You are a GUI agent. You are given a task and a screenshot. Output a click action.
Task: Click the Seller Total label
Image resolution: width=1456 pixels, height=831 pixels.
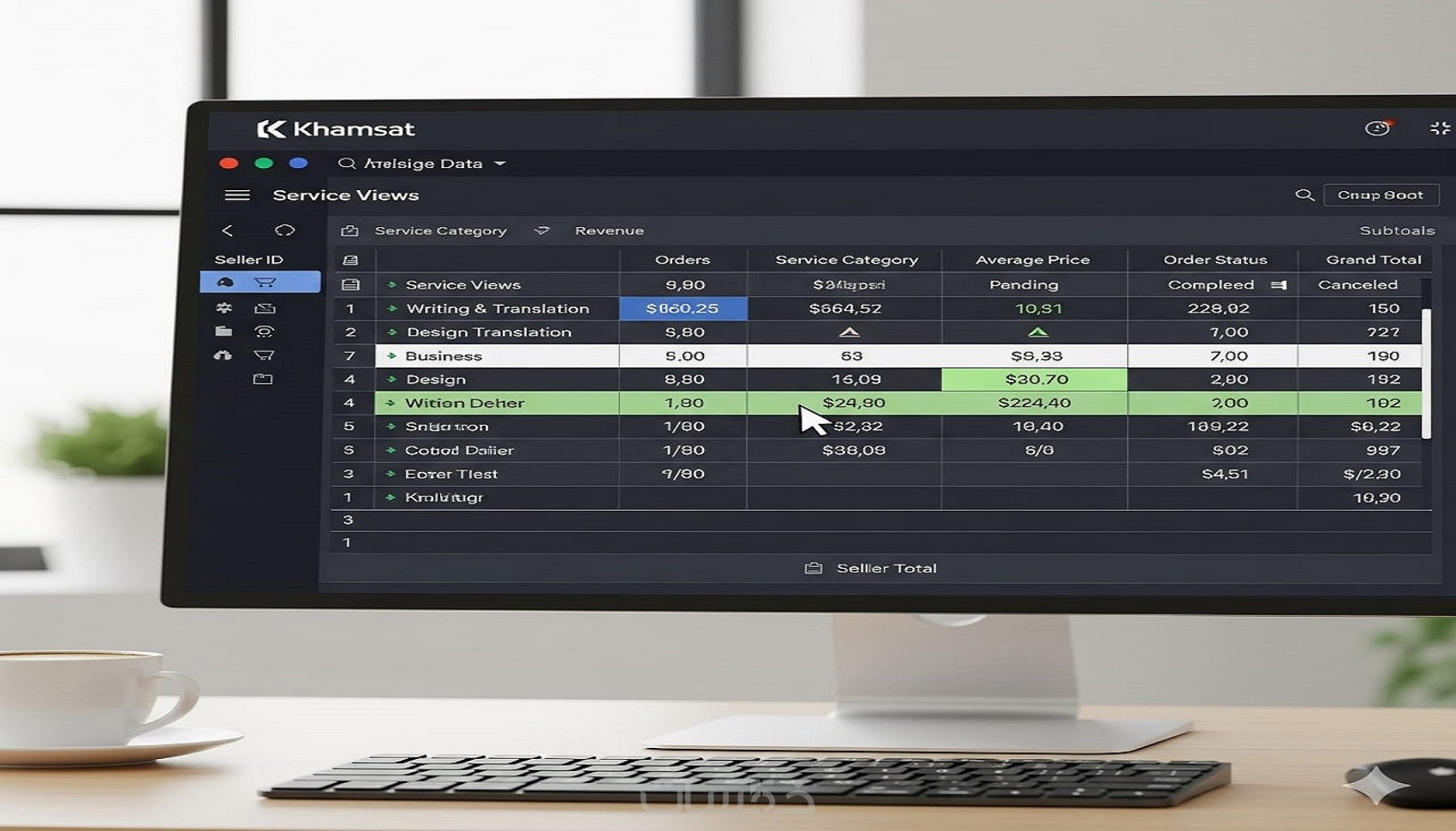click(x=886, y=568)
